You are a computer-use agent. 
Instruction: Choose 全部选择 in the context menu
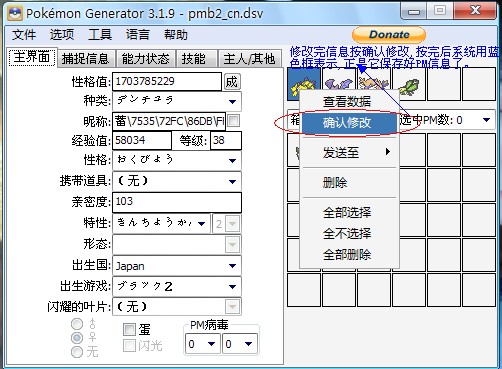[x=349, y=213]
